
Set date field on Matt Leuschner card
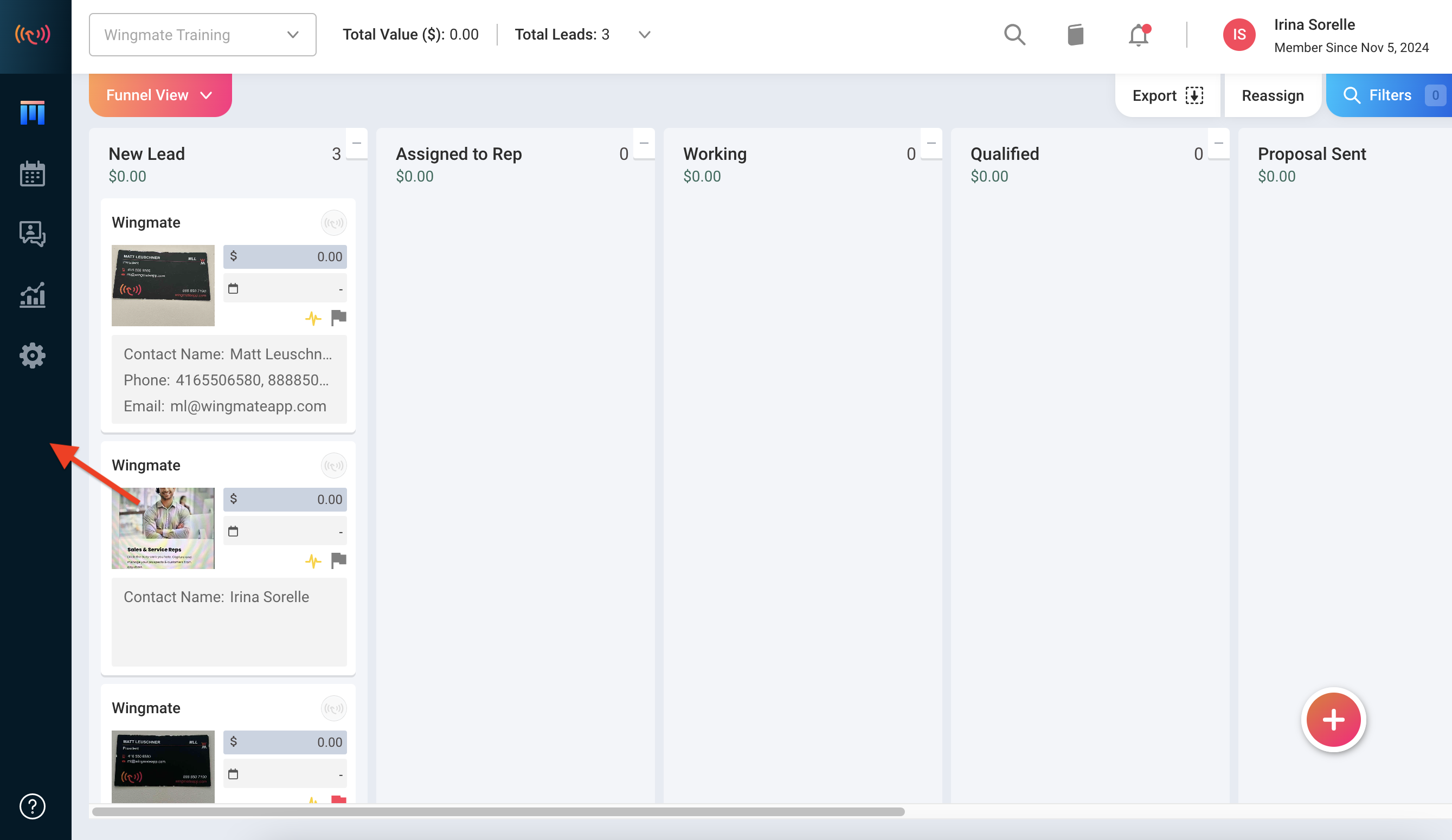tap(285, 288)
